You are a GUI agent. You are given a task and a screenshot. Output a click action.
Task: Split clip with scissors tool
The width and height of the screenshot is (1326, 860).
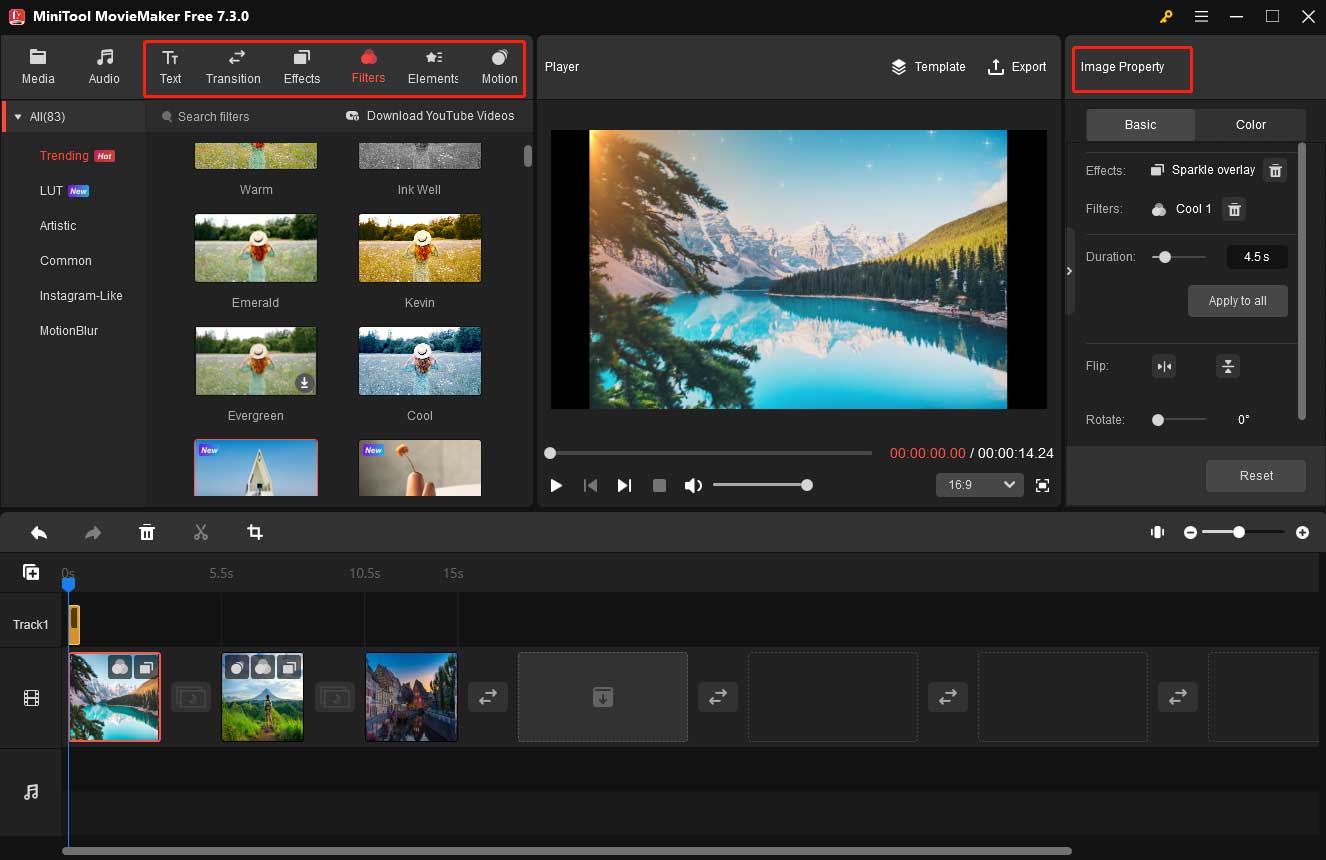201,532
